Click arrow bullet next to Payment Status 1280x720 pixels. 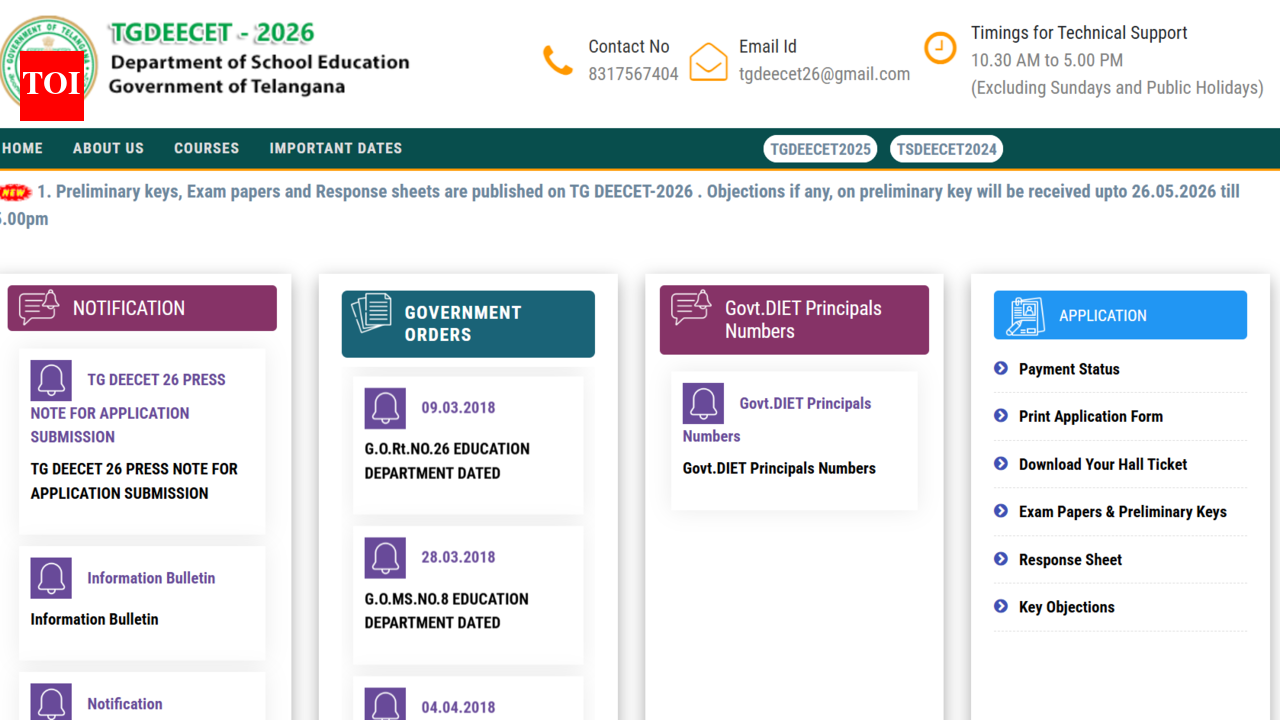(1001, 368)
